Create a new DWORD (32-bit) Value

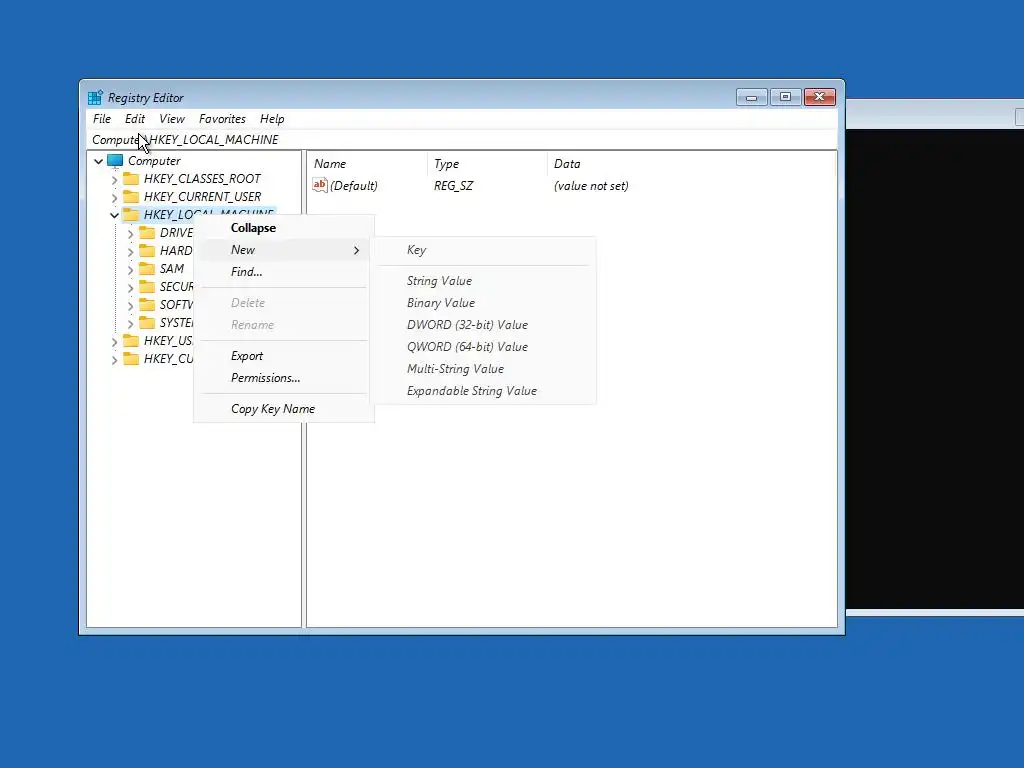[483, 325]
